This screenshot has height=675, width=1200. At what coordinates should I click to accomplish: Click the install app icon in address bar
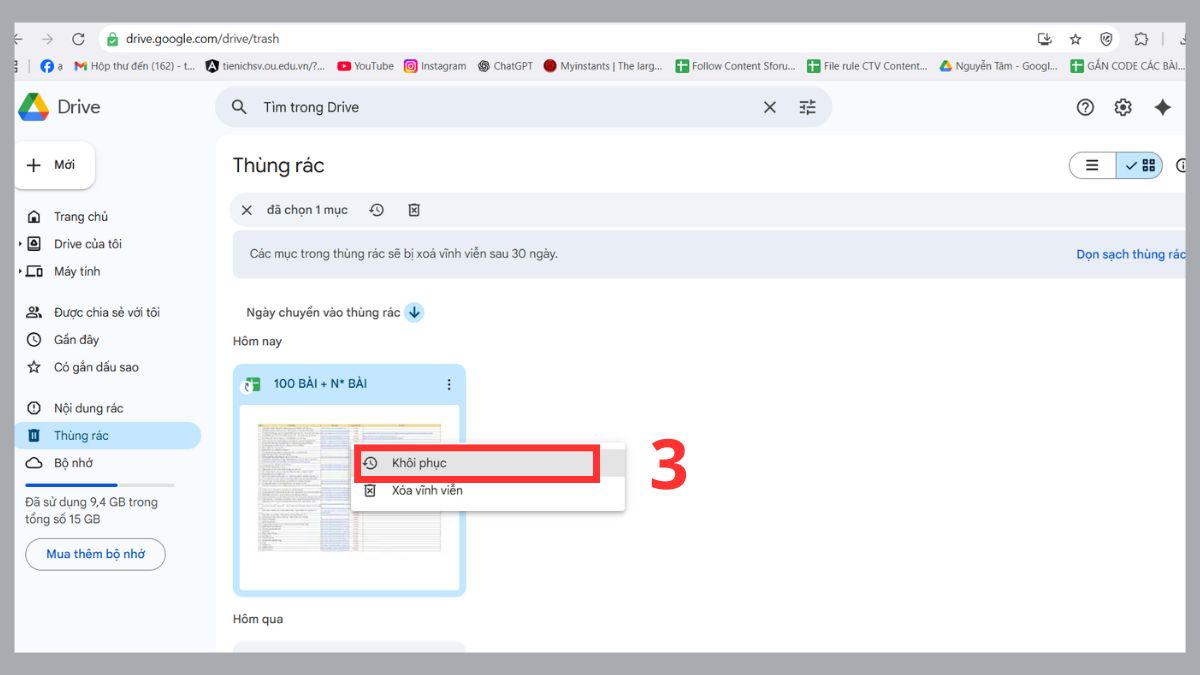coord(1045,39)
